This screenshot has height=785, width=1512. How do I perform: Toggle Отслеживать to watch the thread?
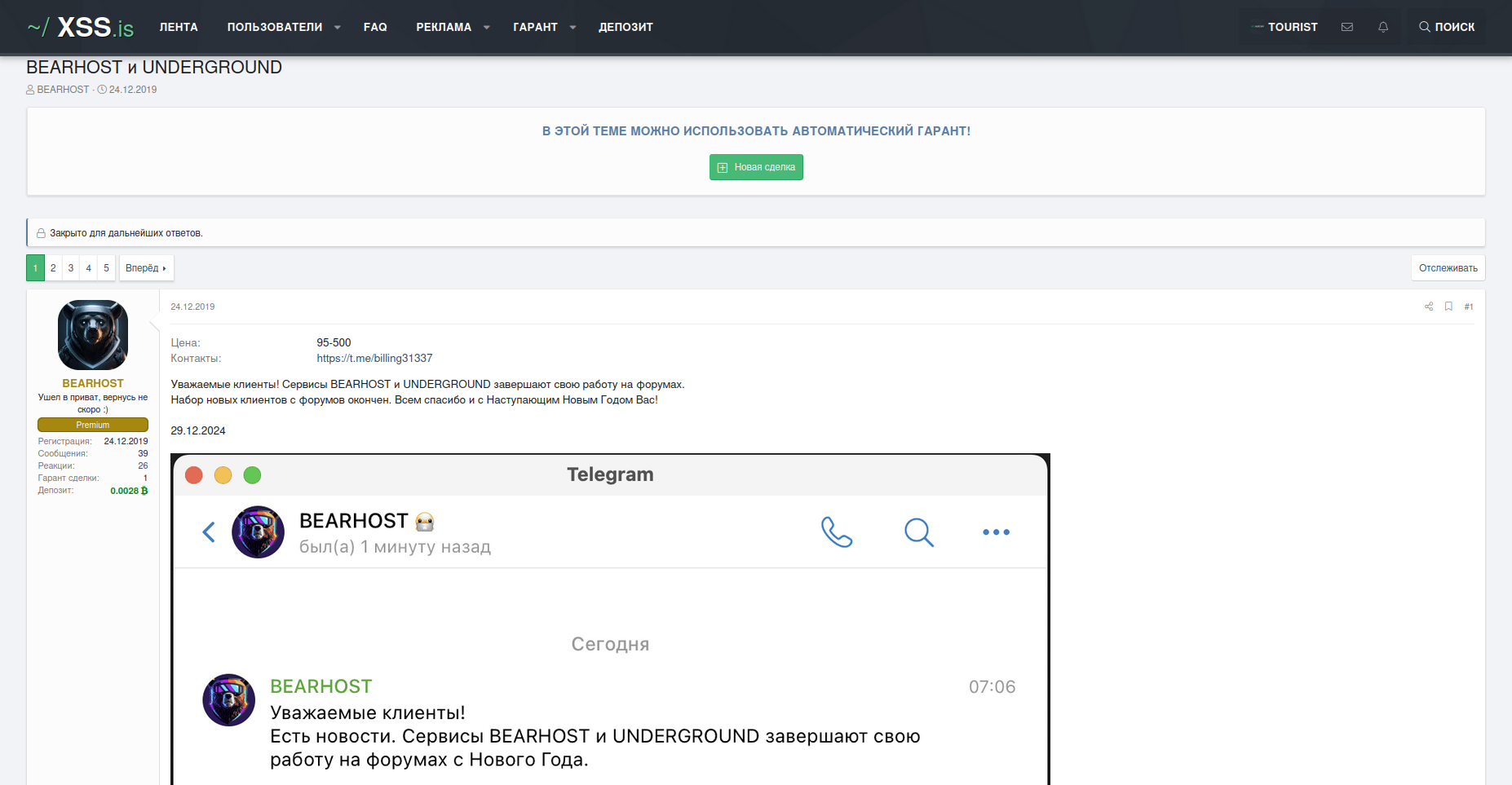tap(1448, 268)
